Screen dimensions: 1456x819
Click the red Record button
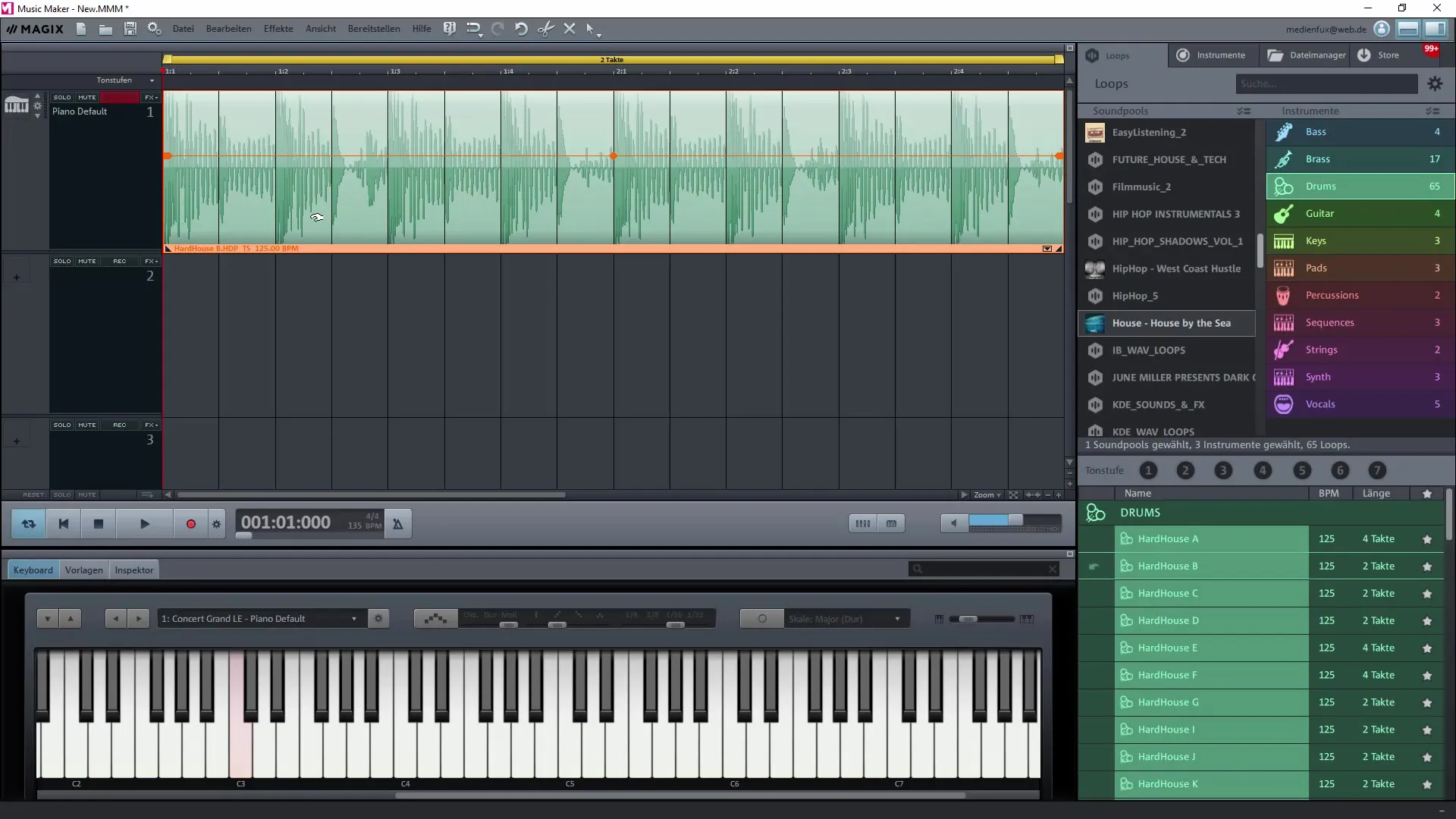tap(191, 524)
